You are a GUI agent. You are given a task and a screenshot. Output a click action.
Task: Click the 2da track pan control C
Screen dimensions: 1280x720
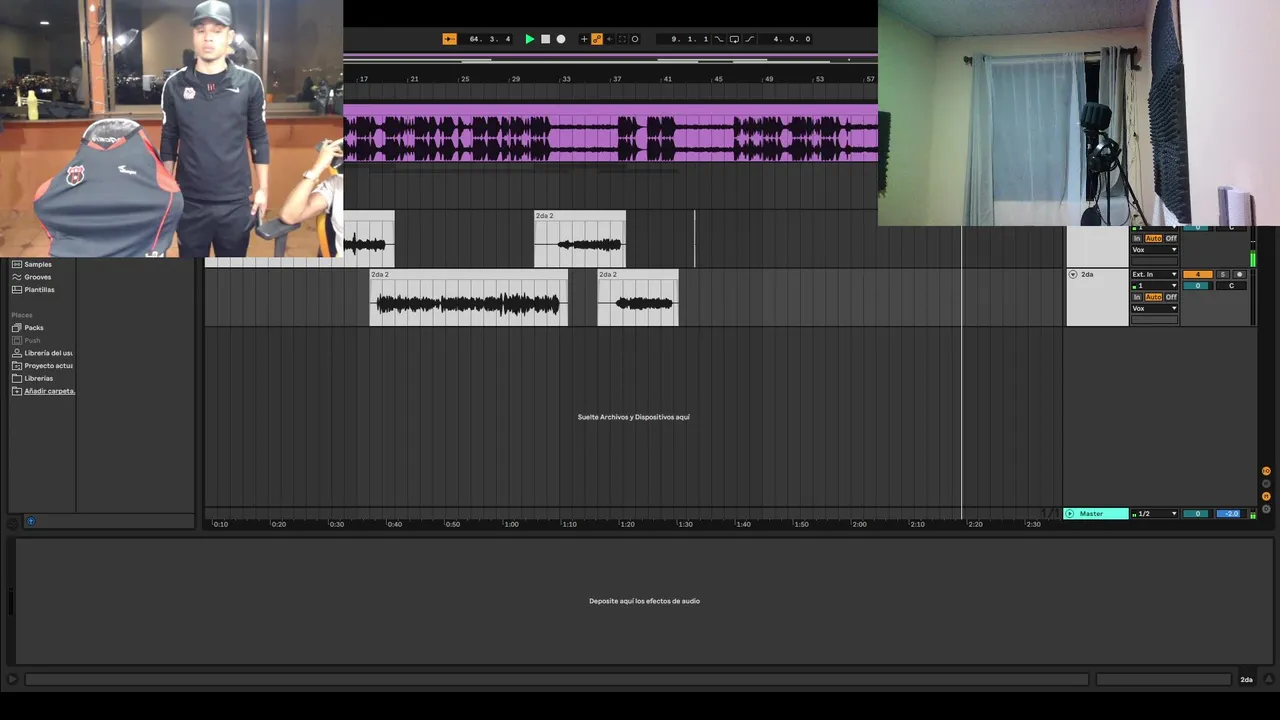(1231, 286)
